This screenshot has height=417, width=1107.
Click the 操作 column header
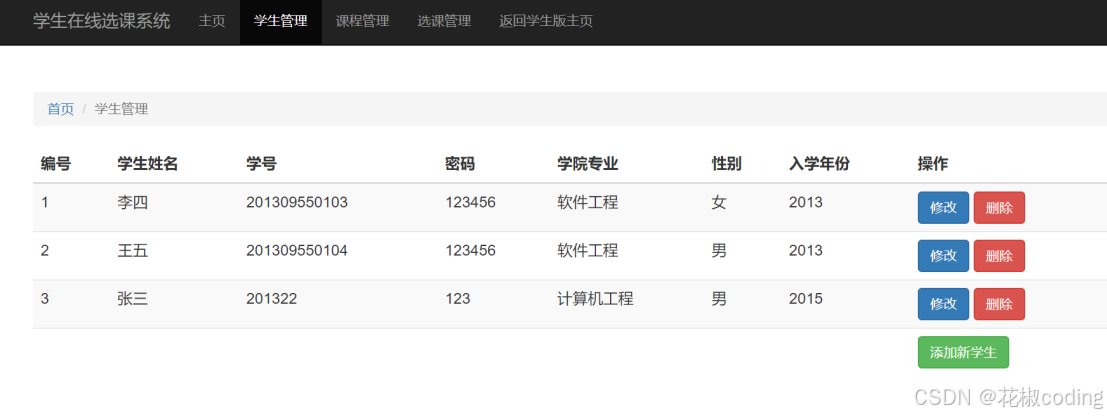tap(933, 164)
